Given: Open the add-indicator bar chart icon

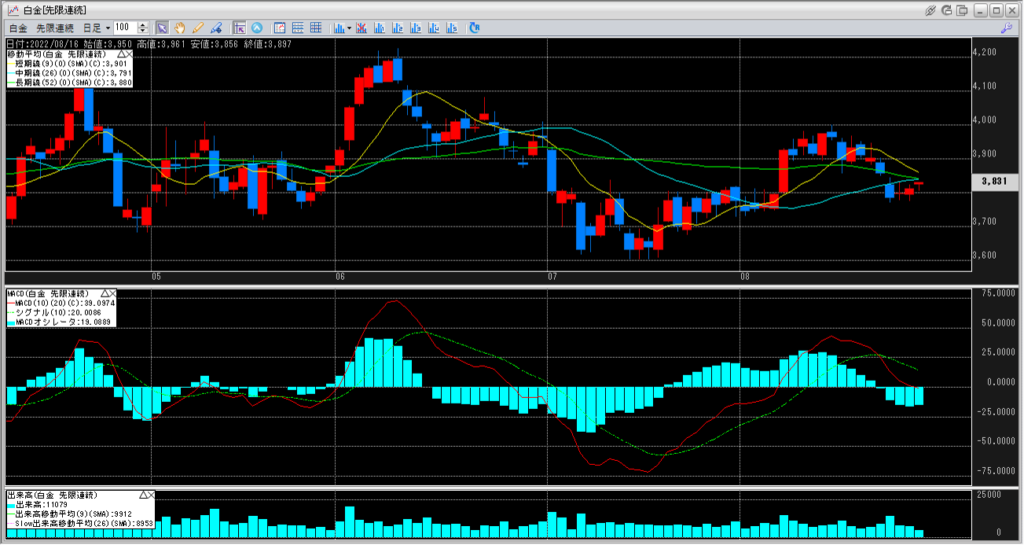Looking at the screenshot, I should (339, 28).
